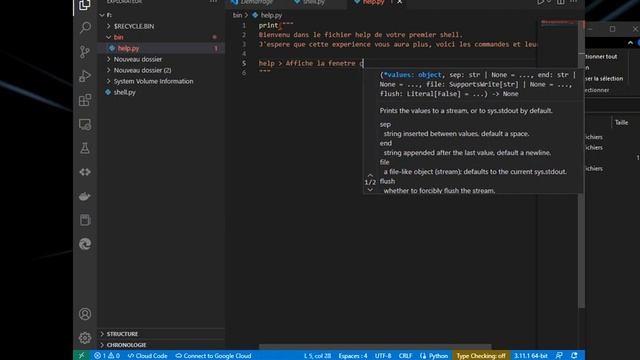Change indentation via Espaces : 4
Viewport: 640px width, 360px height.
[x=353, y=356]
